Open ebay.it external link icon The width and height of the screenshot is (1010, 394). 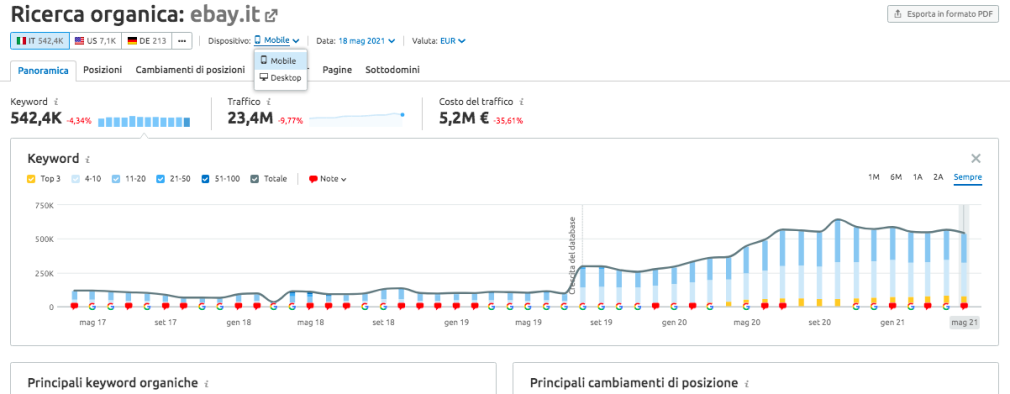coord(272,15)
